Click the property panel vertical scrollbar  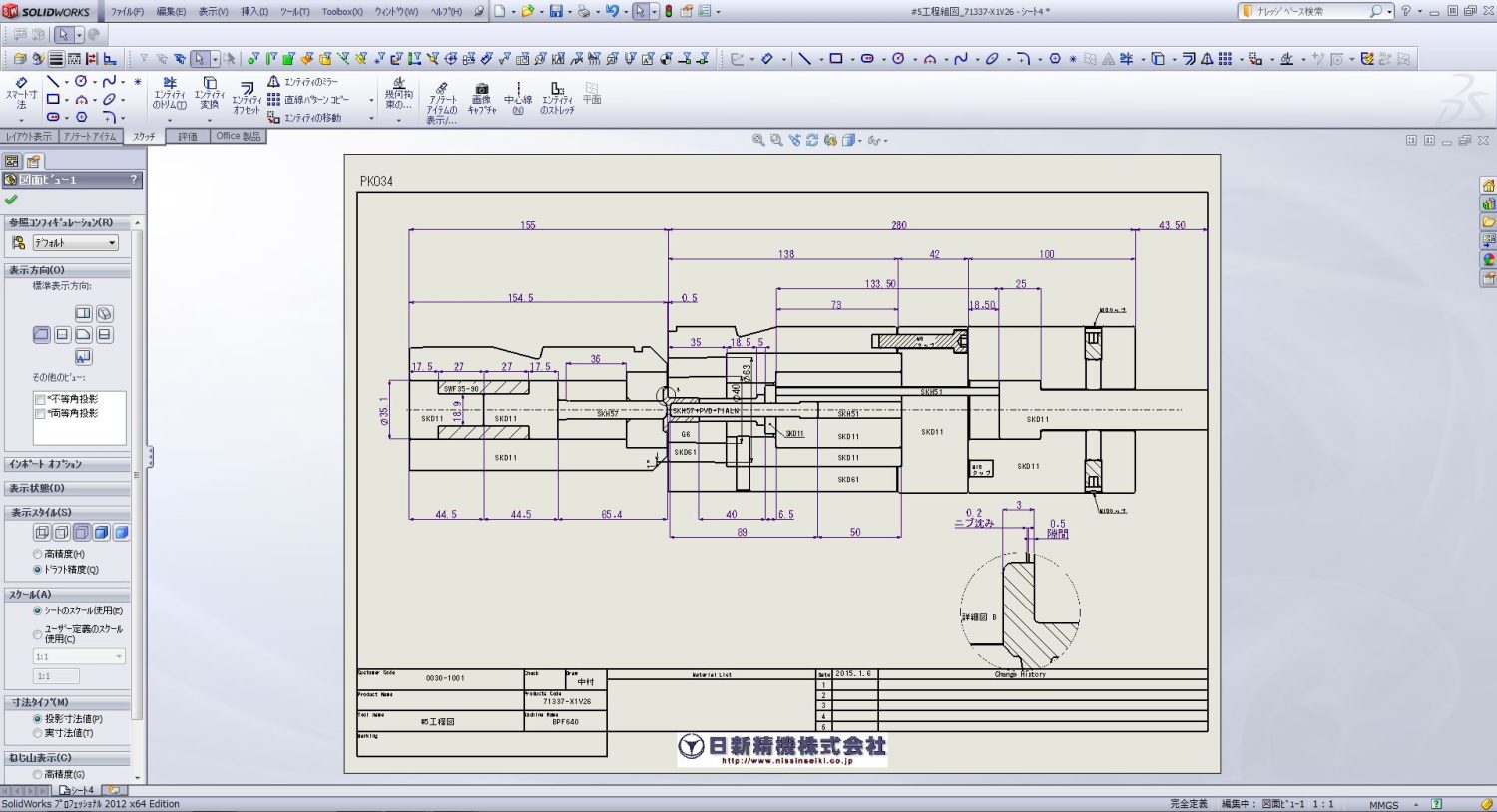(138, 499)
